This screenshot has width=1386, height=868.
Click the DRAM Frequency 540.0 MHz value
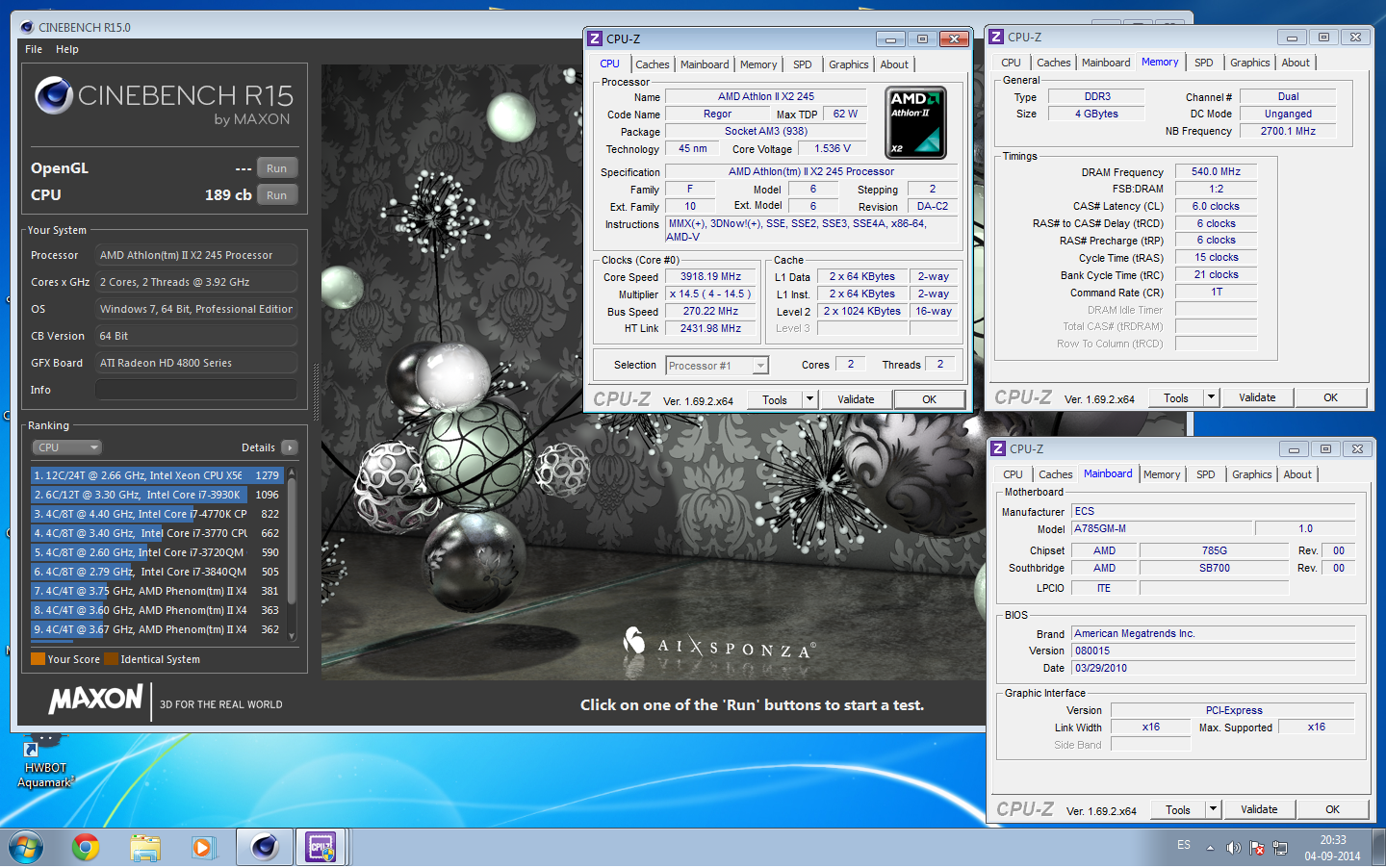pyautogui.click(x=1216, y=172)
